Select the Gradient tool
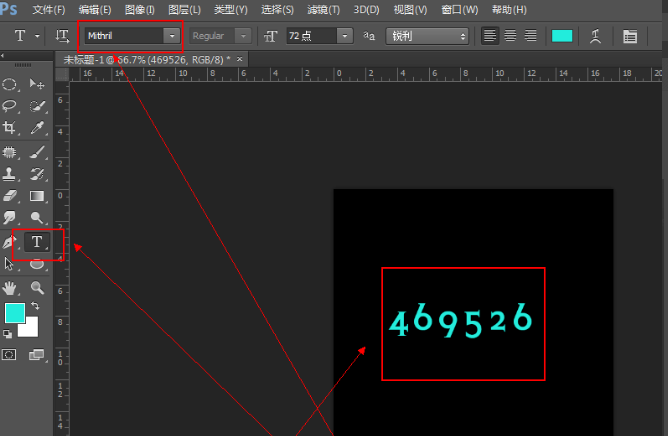The height and width of the screenshot is (436, 668). click(x=37, y=196)
